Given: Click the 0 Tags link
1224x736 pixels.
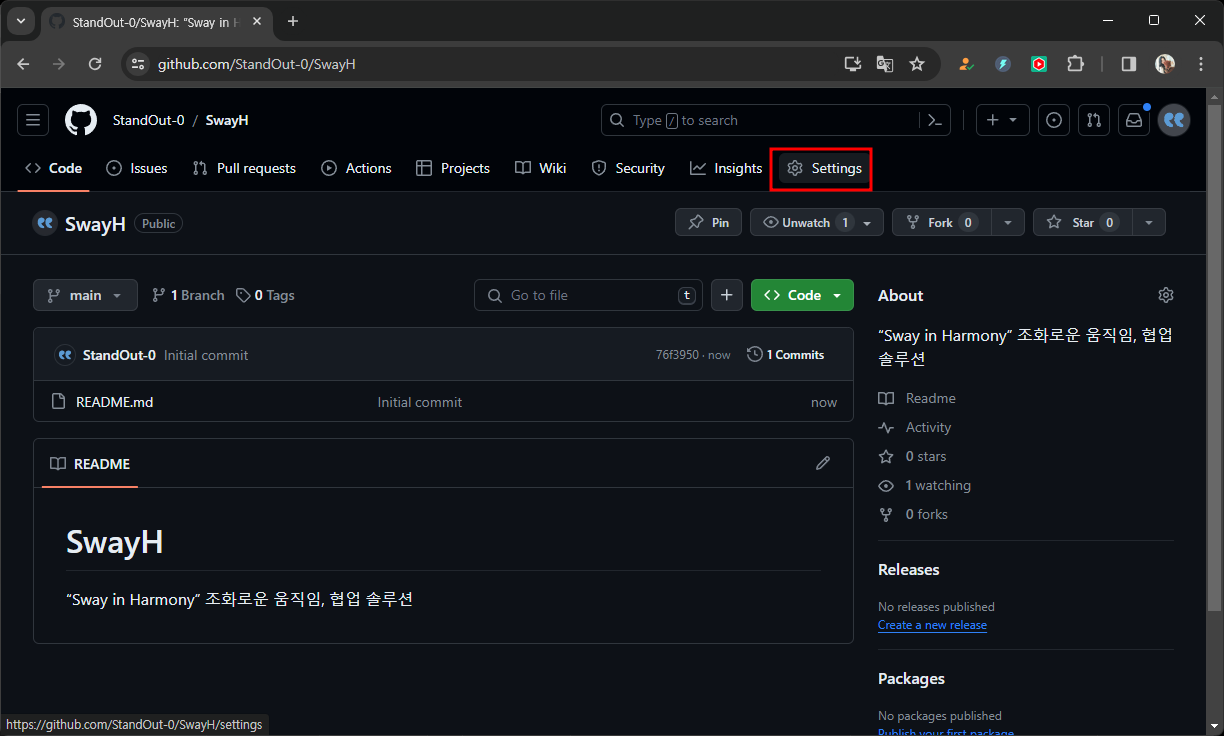Looking at the screenshot, I should point(265,295).
